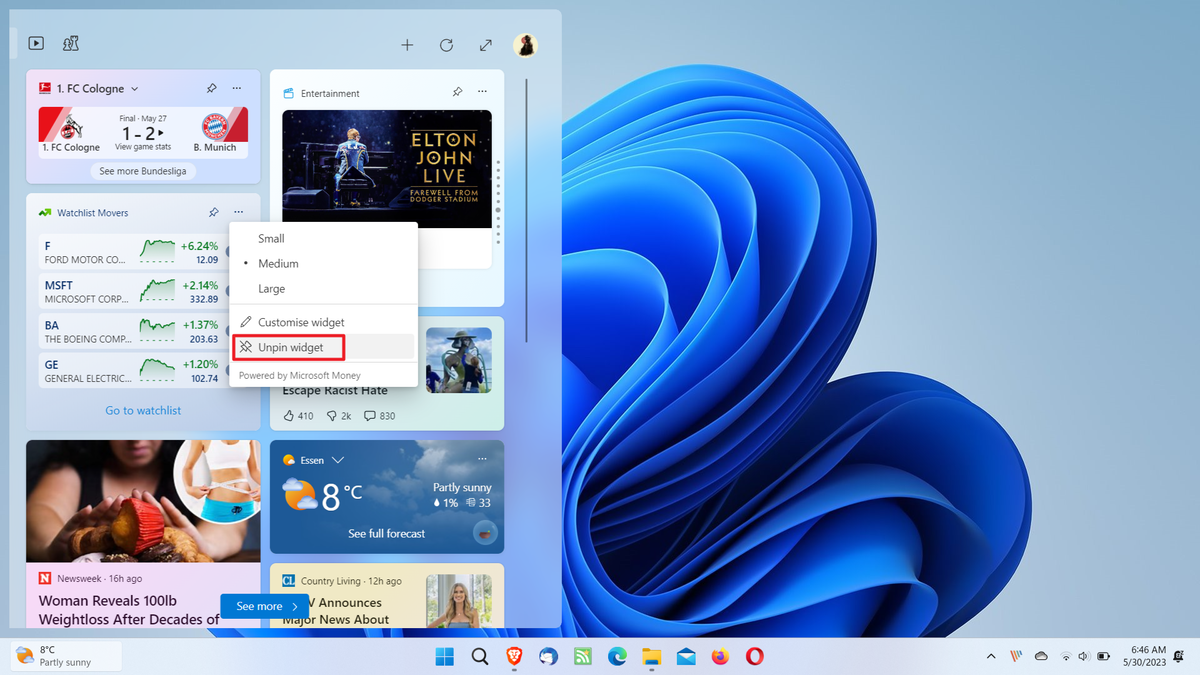Keep Medium size selected in the menu

(x=278, y=263)
